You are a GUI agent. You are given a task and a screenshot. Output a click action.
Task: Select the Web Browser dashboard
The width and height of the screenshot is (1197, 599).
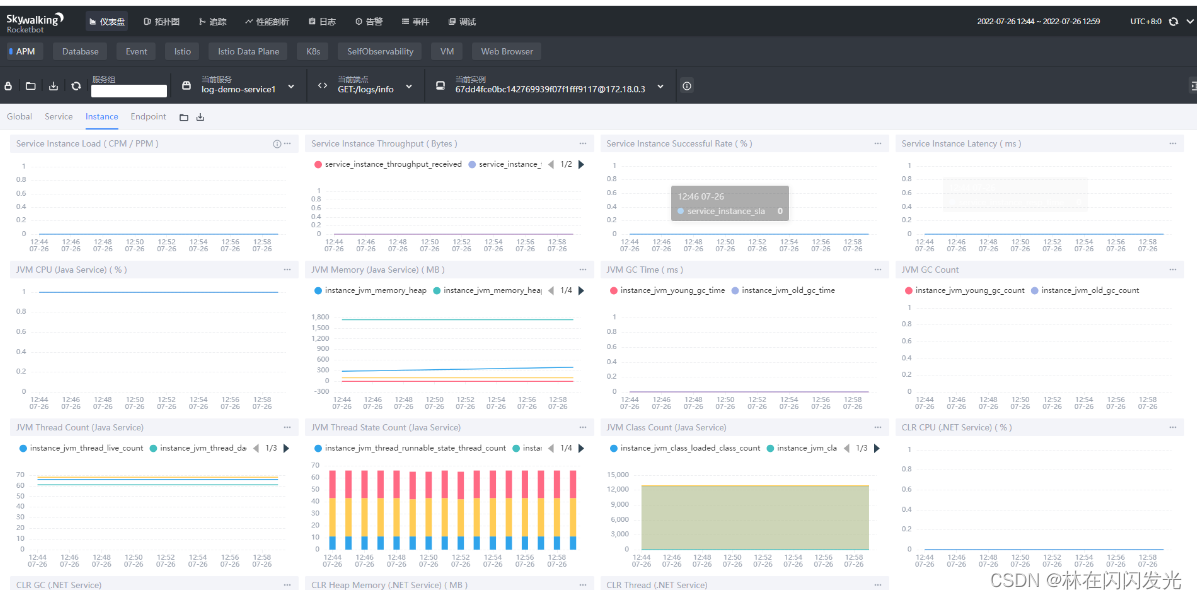[x=507, y=51]
